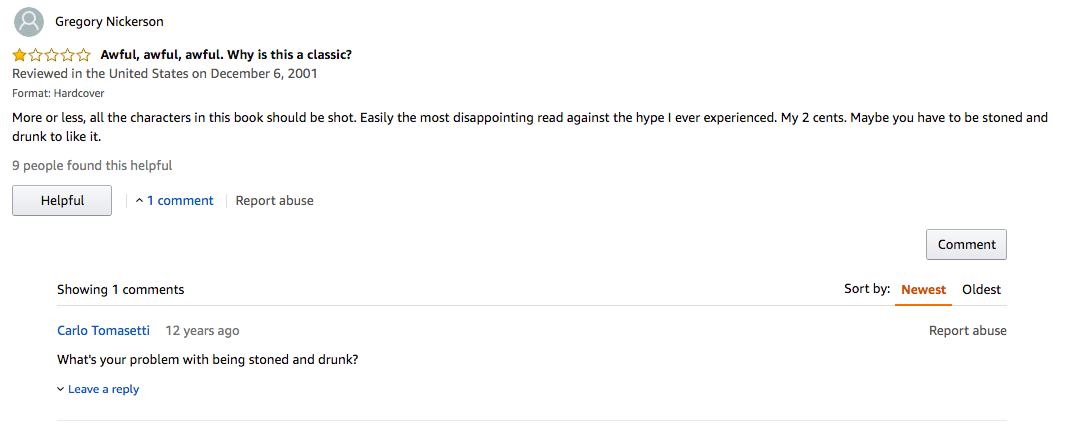1069x438 pixels.
Task: Click the last empty star in the rating
Action: click(84, 55)
